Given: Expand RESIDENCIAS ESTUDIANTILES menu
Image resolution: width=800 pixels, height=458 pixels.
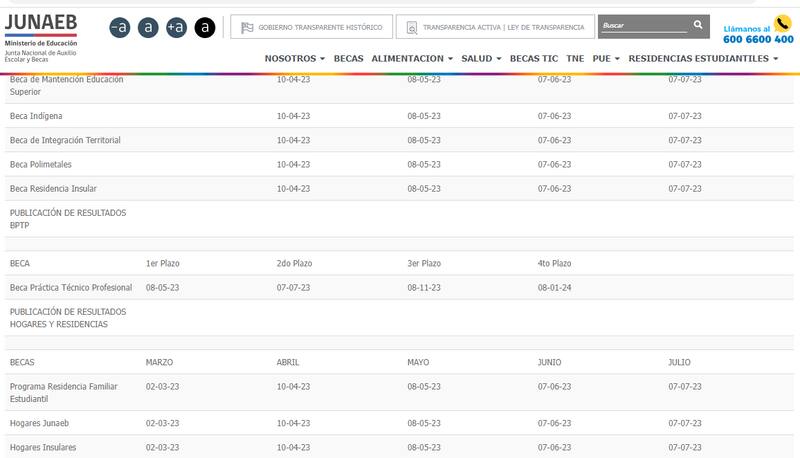Looking at the screenshot, I should coord(703,59).
